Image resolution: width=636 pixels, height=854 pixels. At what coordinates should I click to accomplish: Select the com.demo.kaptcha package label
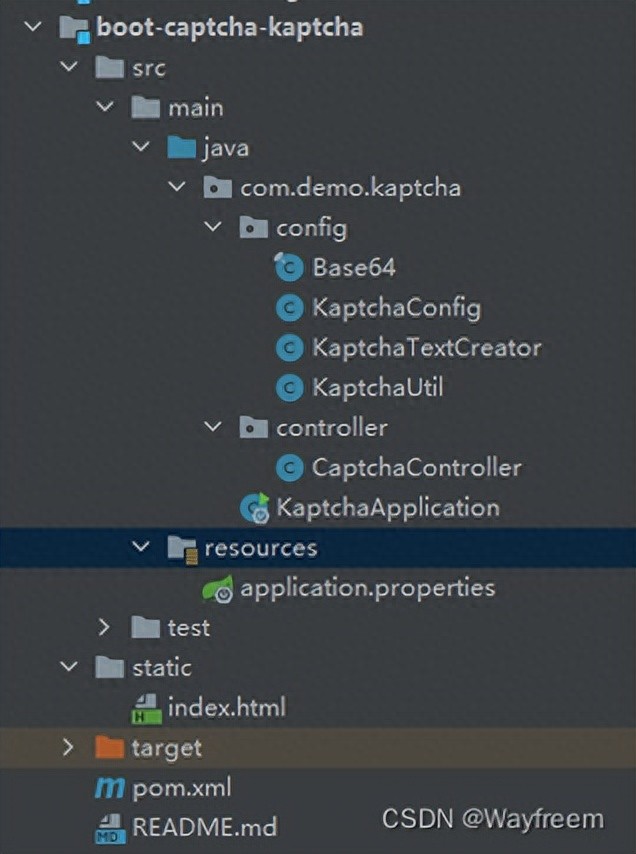(350, 188)
